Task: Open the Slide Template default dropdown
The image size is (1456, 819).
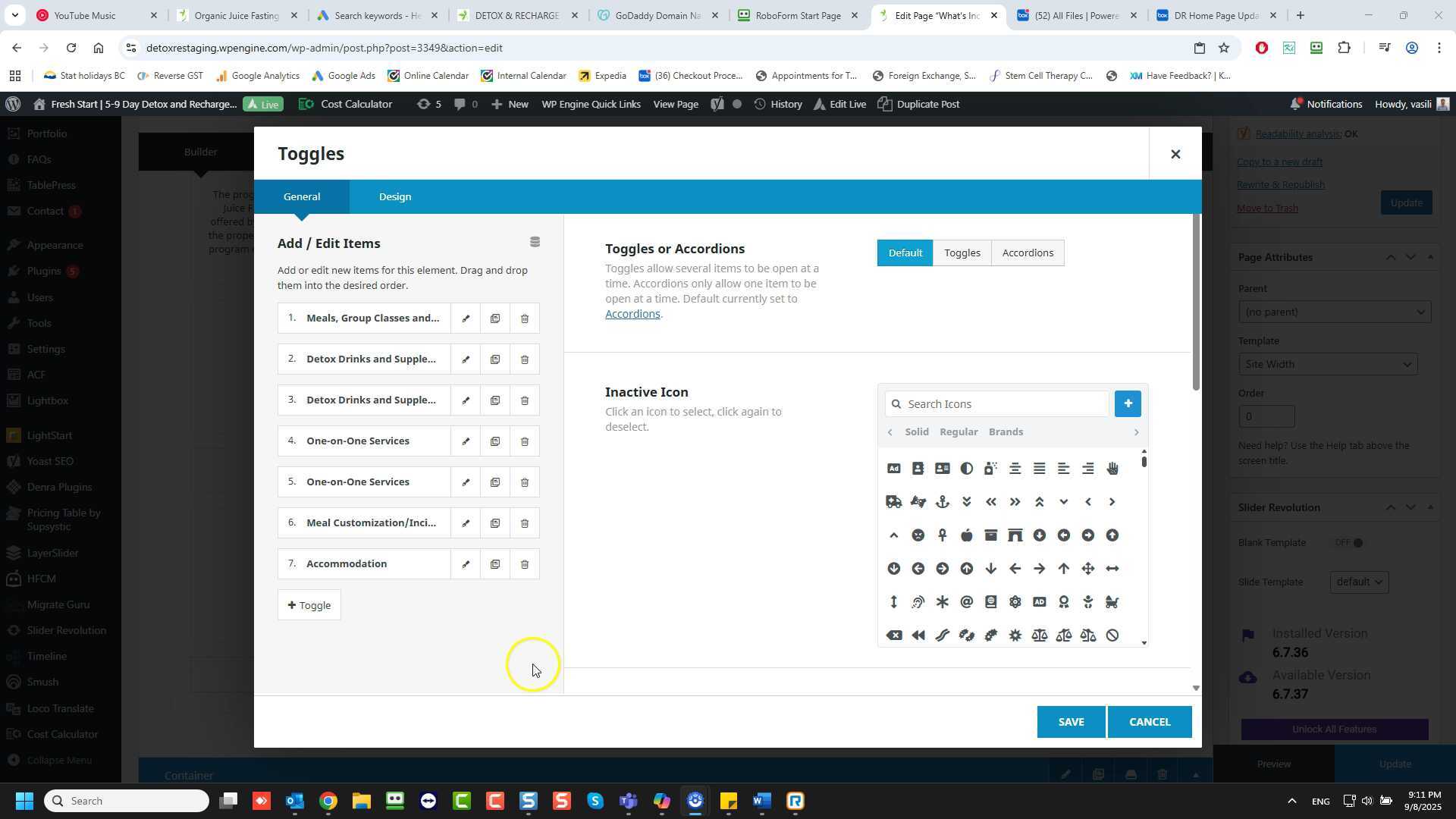Action: coord(1357,582)
